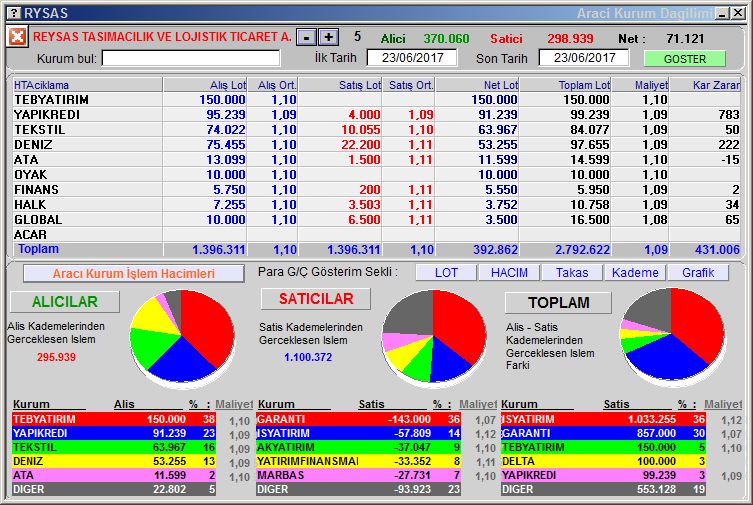
Task: Sort by the Satış Lot column header
Action: coord(340,85)
